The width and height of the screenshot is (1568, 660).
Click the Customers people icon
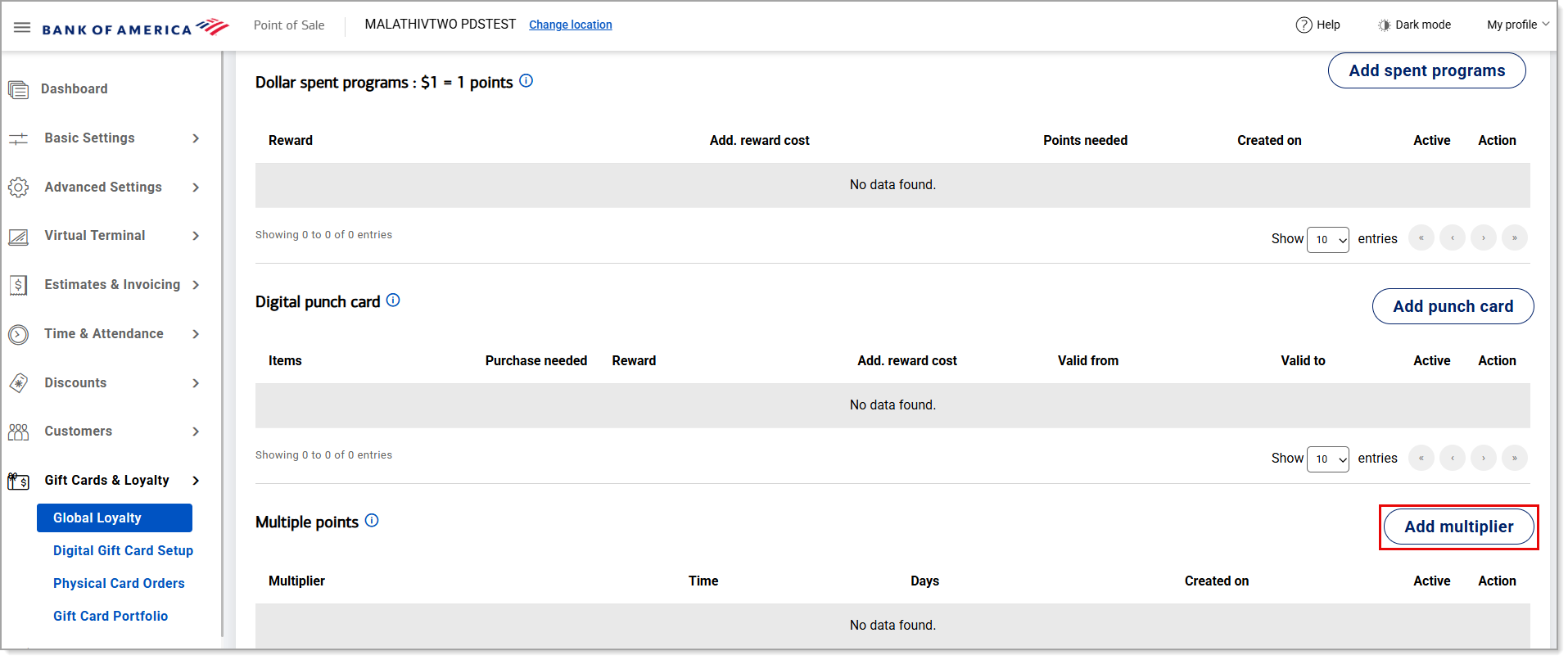[x=18, y=432]
